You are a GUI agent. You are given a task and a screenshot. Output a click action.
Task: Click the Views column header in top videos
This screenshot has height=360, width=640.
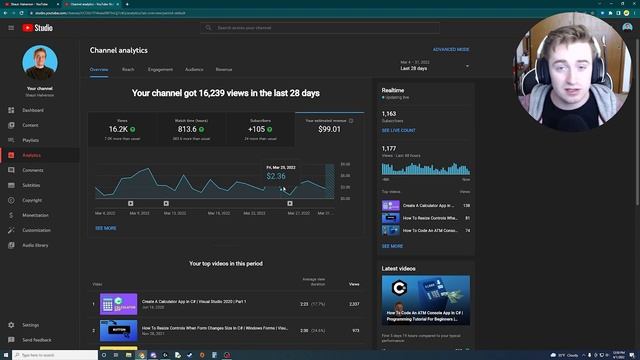coord(354,284)
